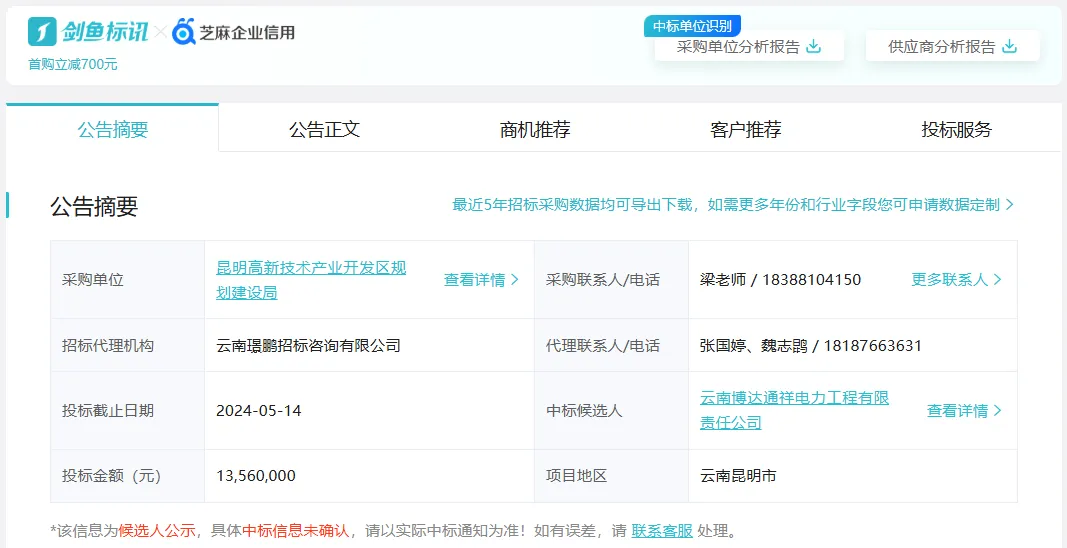Click the 剑鱼标讯 logo icon
The height and width of the screenshot is (548, 1067).
(43, 32)
